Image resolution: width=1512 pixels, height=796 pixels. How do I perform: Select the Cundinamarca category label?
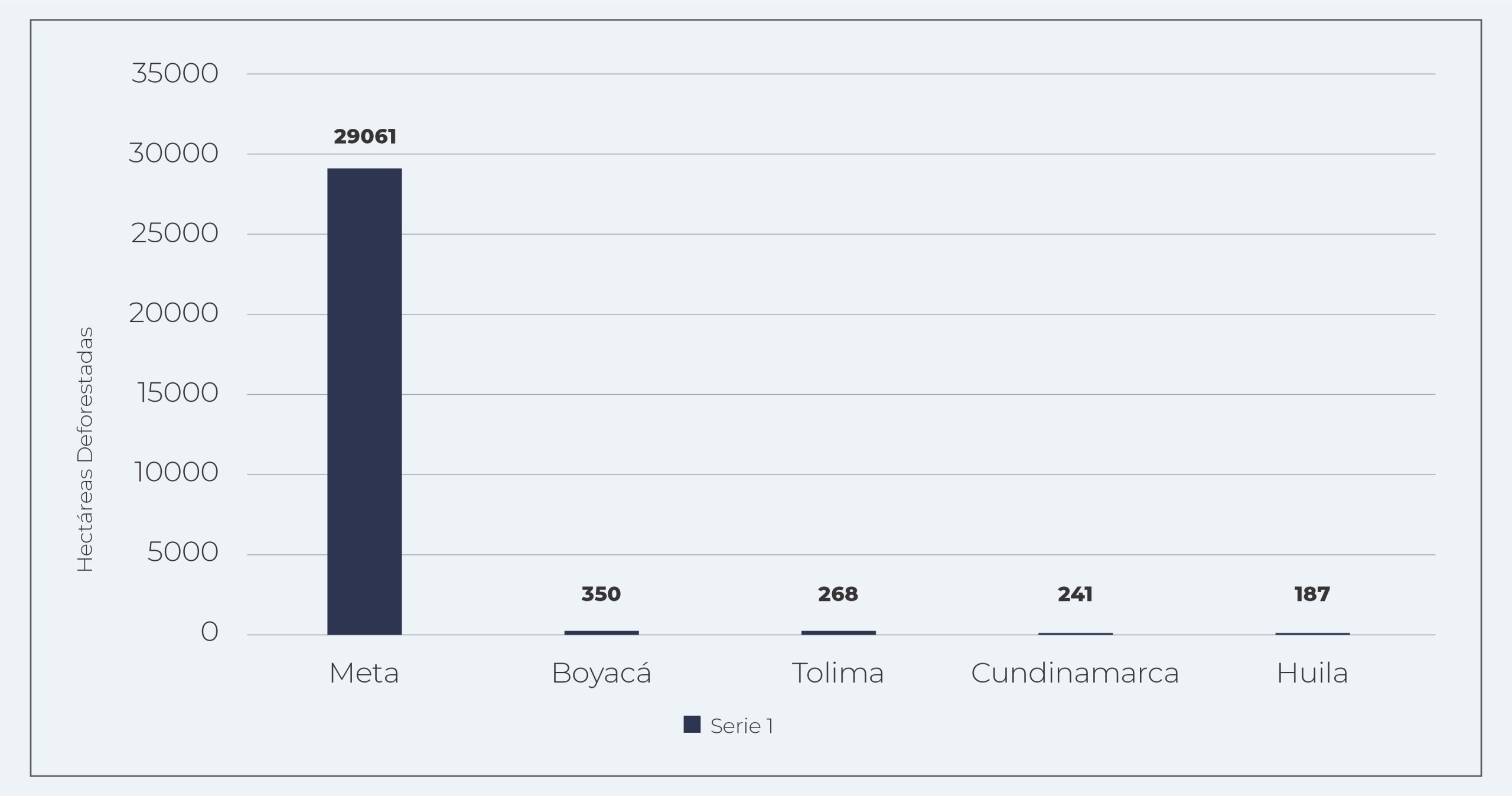[1075, 673]
